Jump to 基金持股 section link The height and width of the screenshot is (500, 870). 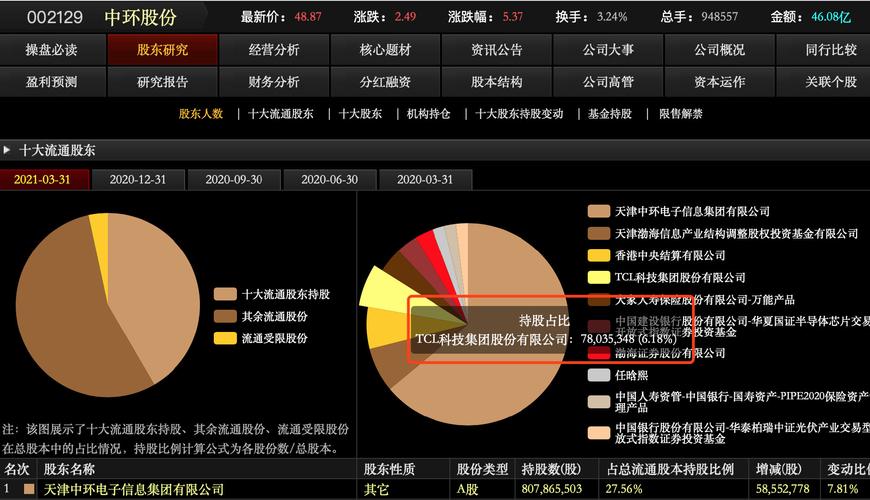pyautogui.click(x=610, y=114)
